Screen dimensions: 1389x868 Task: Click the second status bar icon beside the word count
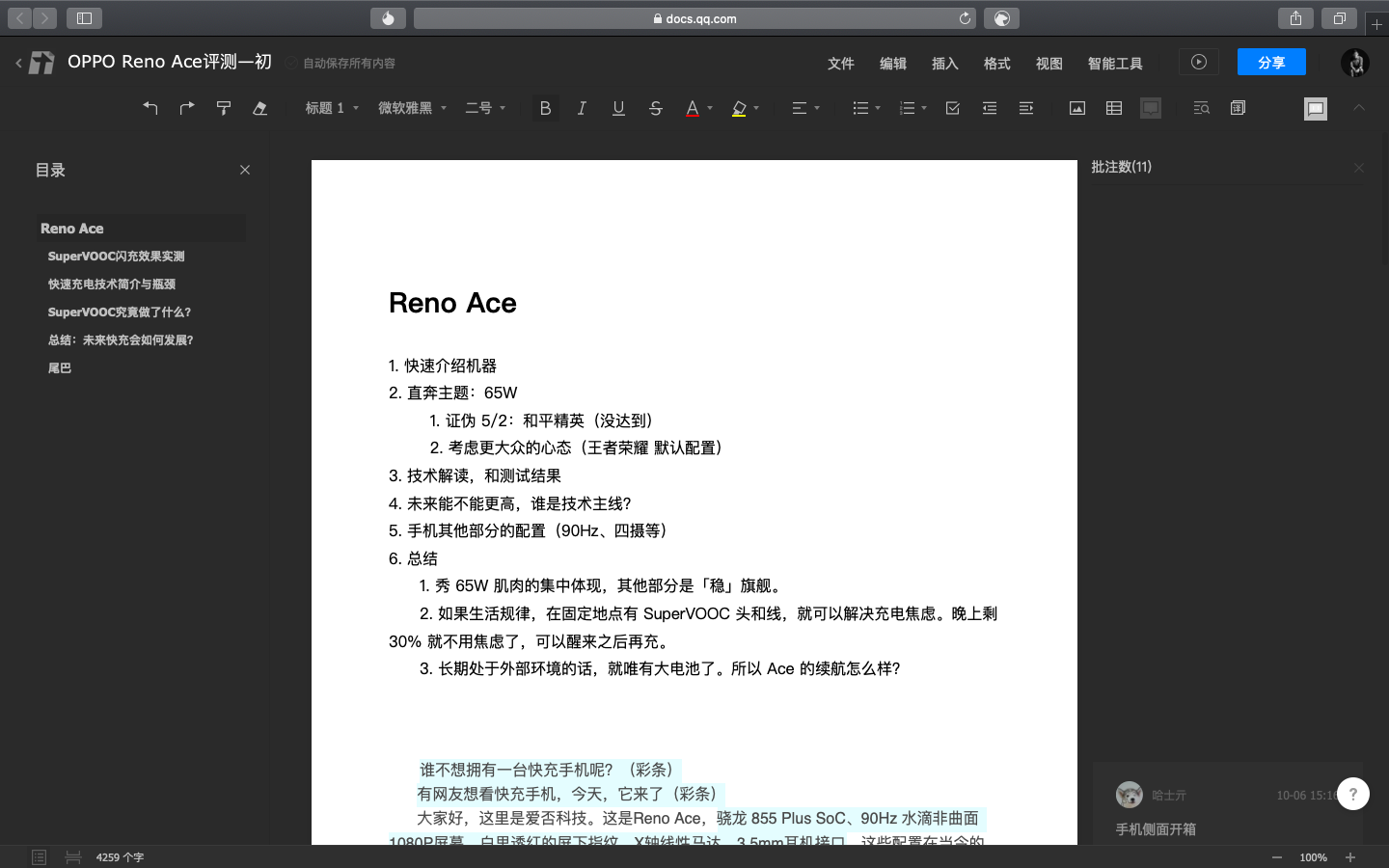[73, 857]
